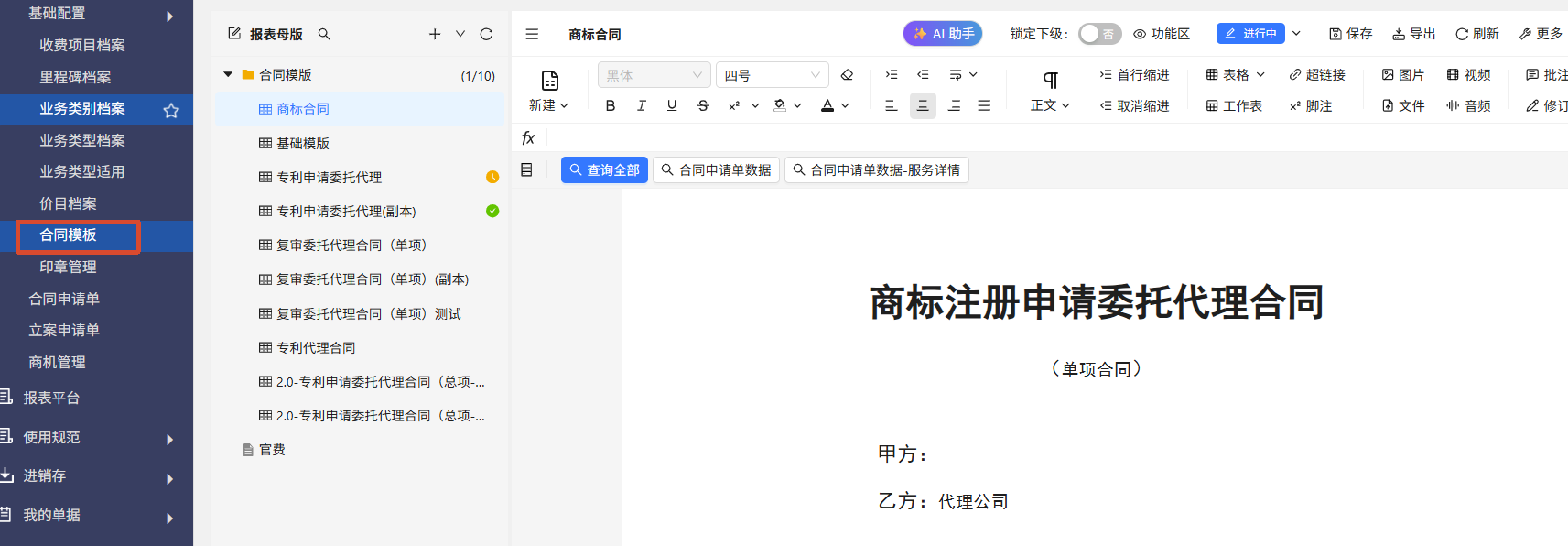Click the AI 助手 button
This screenshot has width=1568, height=546.
[x=943, y=34]
